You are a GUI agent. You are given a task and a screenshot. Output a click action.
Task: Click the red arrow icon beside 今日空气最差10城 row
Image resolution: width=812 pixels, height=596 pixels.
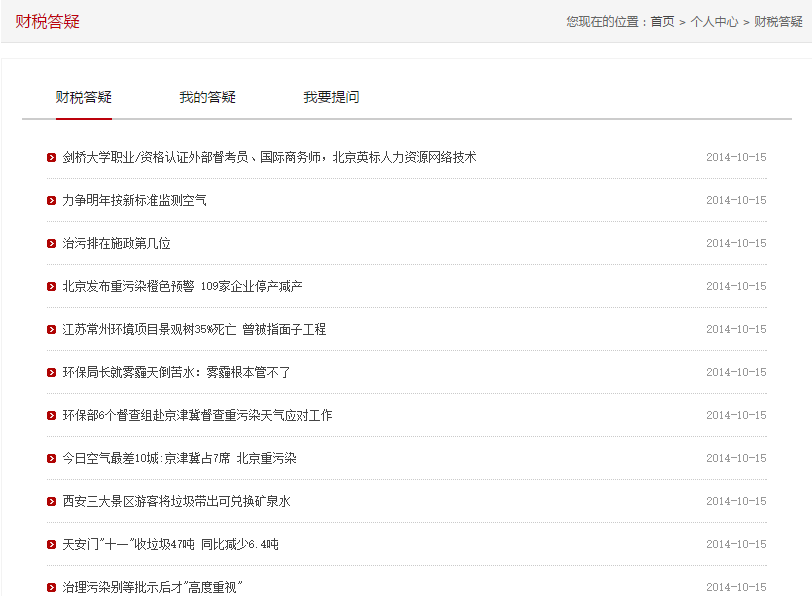(51, 458)
